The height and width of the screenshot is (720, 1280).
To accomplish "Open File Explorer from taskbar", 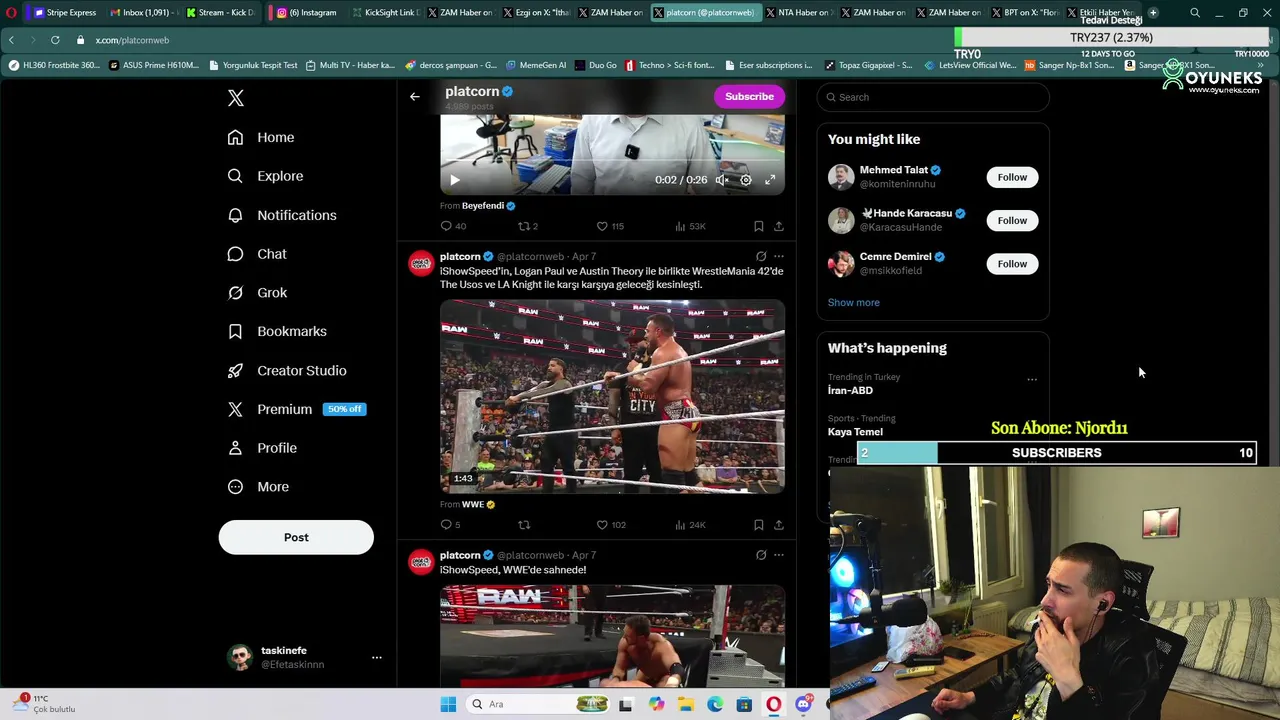I will (x=686, y=704).
